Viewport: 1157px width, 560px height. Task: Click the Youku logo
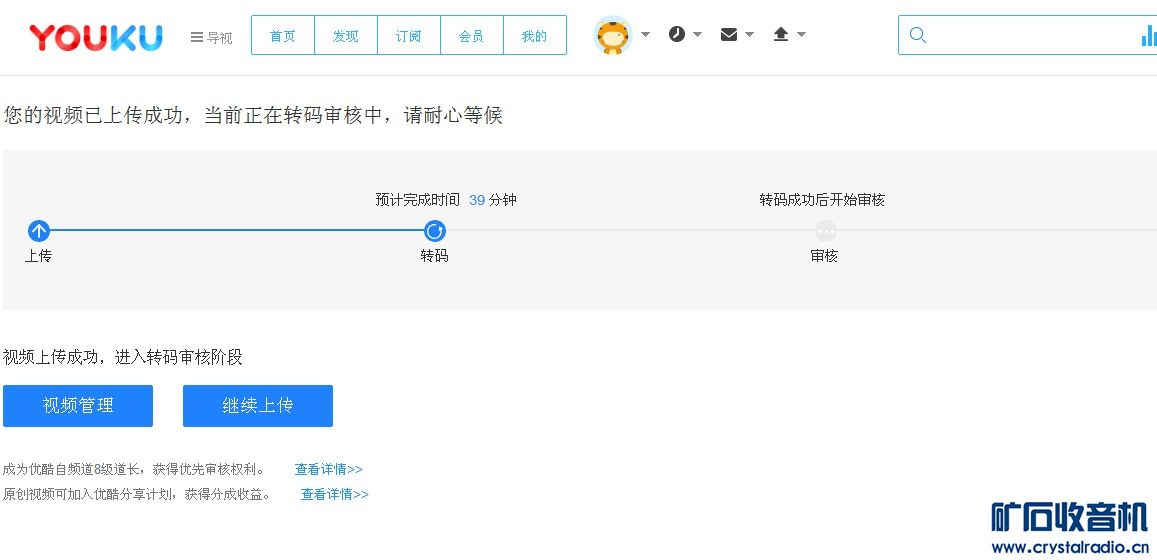coord(96,37)
